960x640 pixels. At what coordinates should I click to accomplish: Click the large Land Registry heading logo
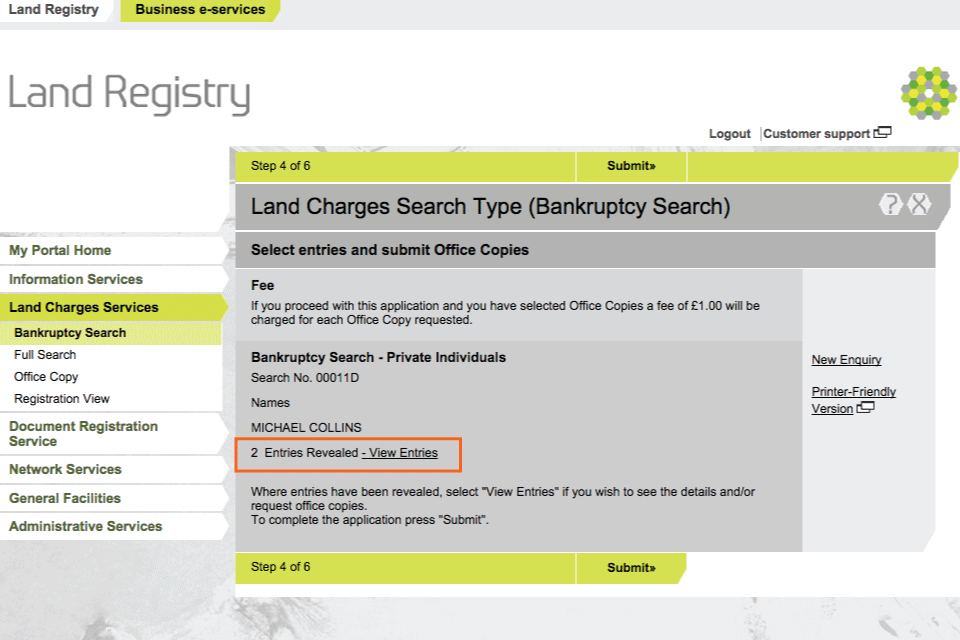[x=129, y=94]
